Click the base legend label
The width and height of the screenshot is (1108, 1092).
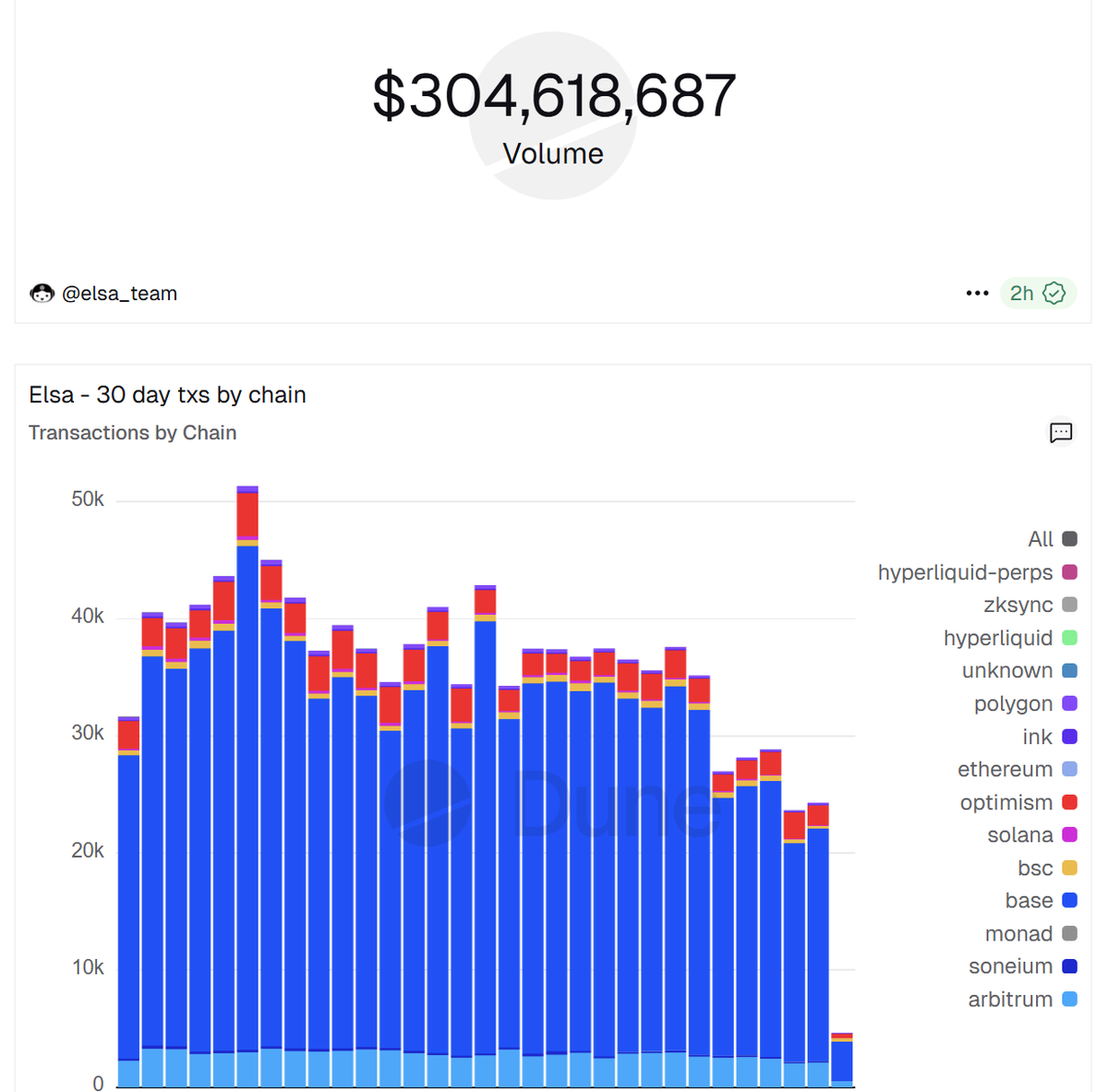pyautogui.click(x=1029, y=900)
